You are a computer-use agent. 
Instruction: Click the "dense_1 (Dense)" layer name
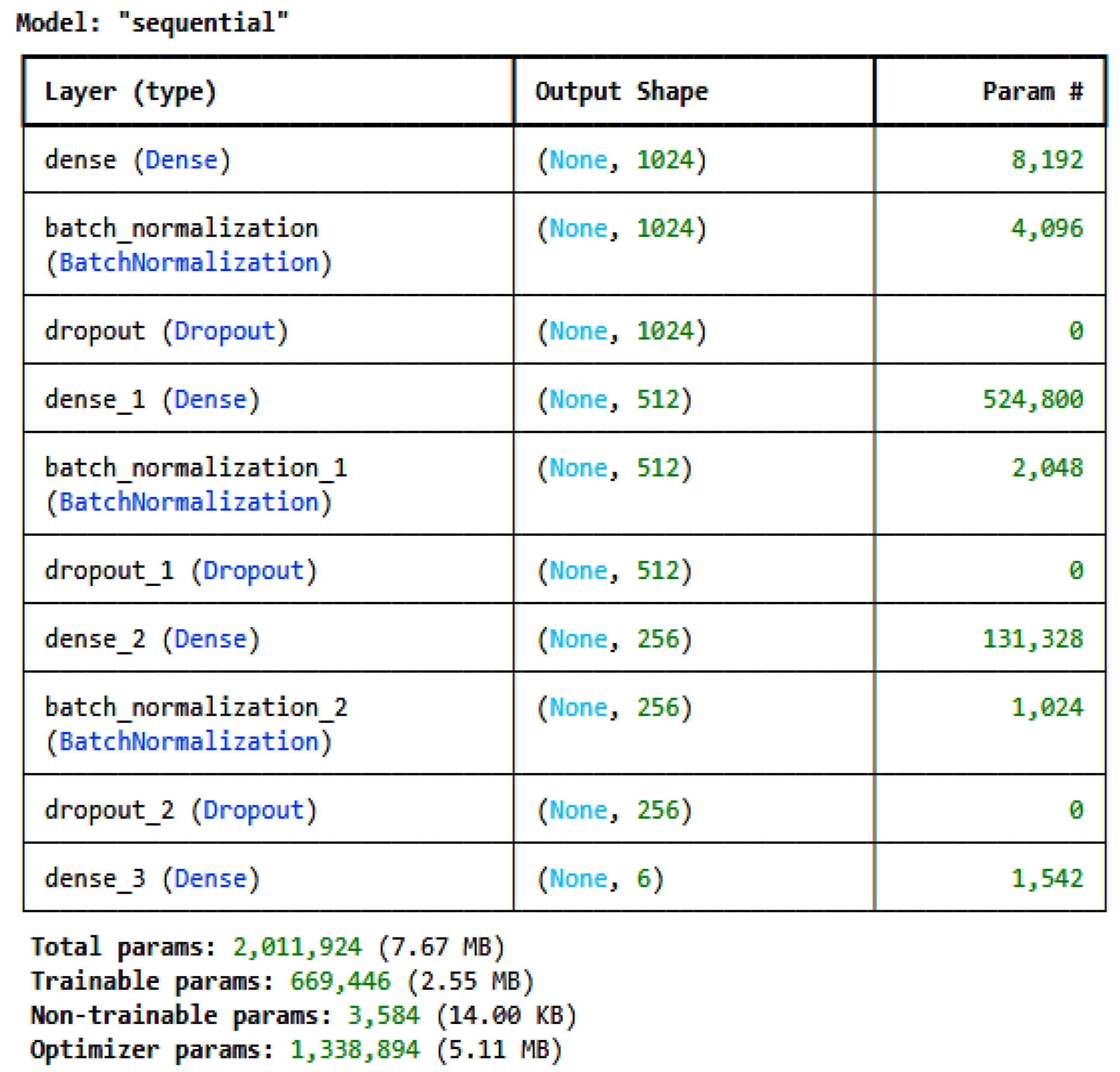pyautogui.click(x=152, y=400)
